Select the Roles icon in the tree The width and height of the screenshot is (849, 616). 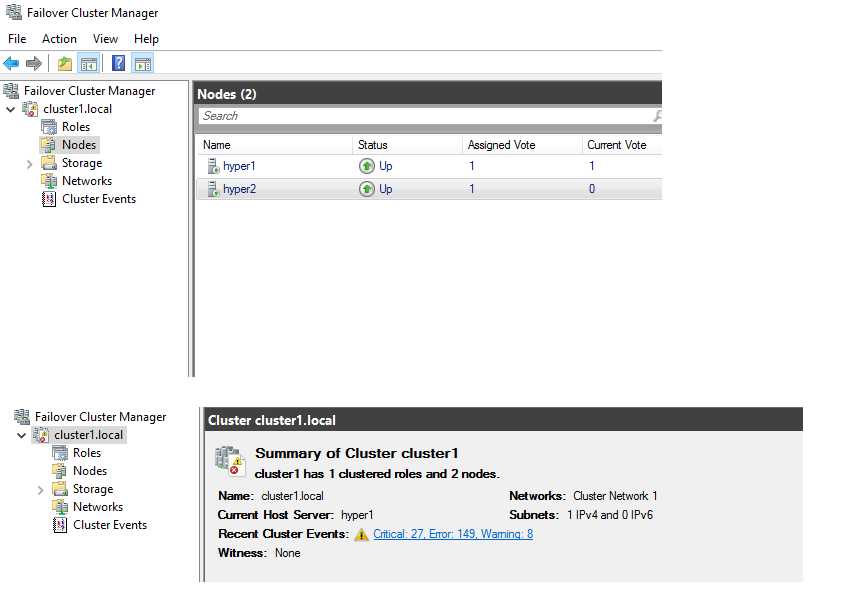coord(48,126)
